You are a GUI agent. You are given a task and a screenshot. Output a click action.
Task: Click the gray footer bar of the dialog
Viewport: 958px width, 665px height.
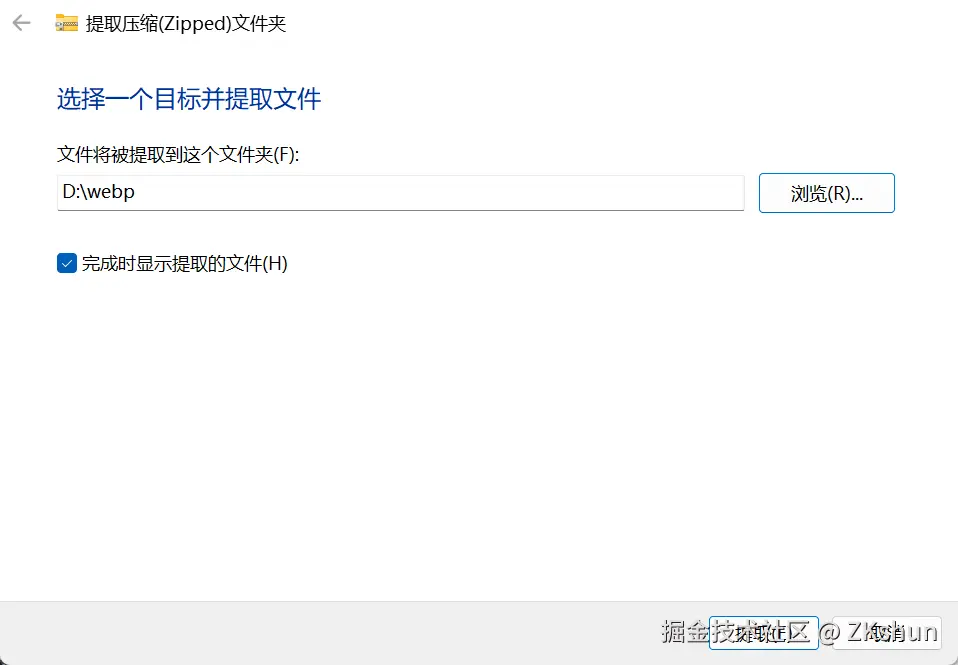(305, 633)
